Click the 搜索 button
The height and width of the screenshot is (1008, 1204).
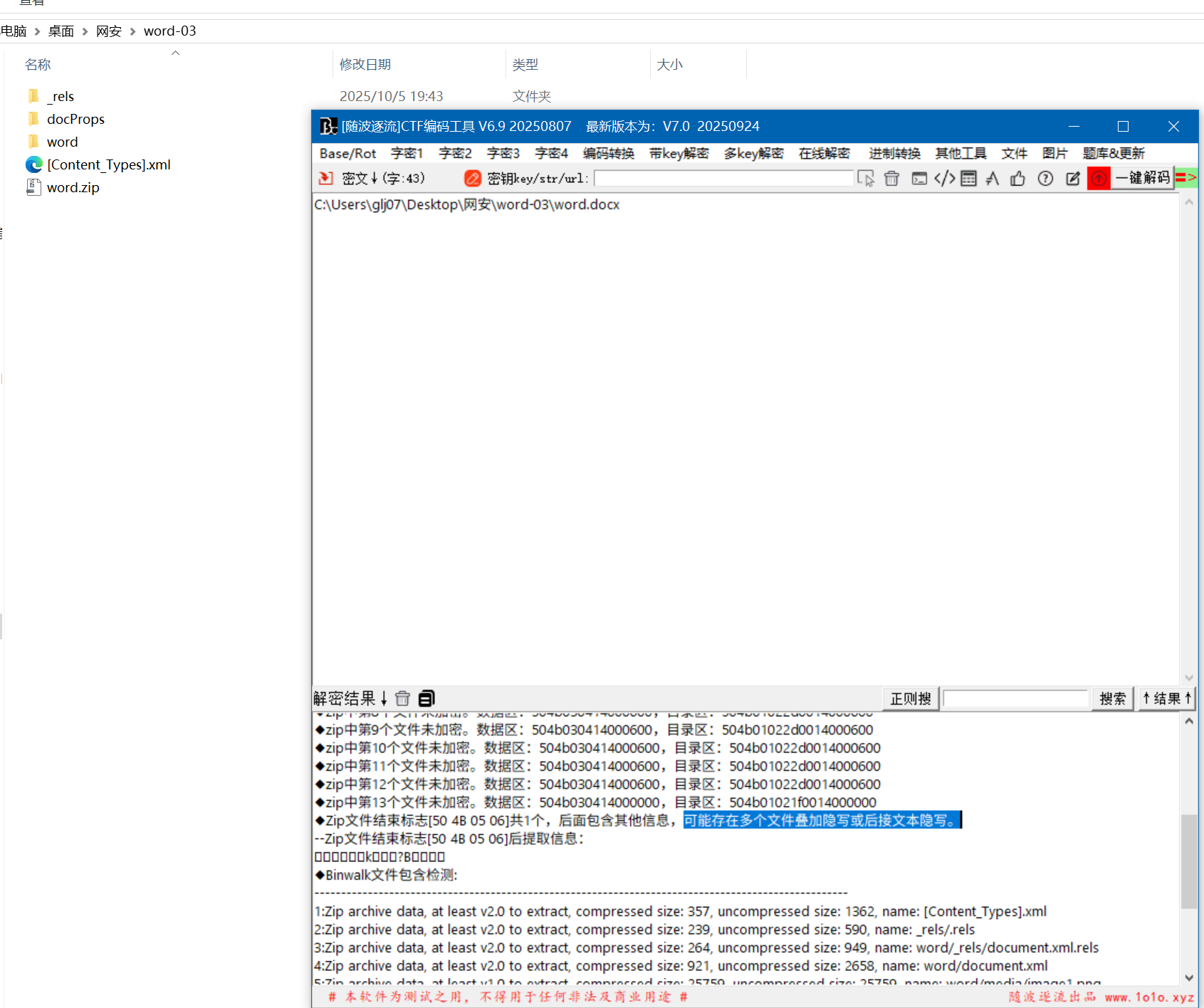coord(1112,699)
